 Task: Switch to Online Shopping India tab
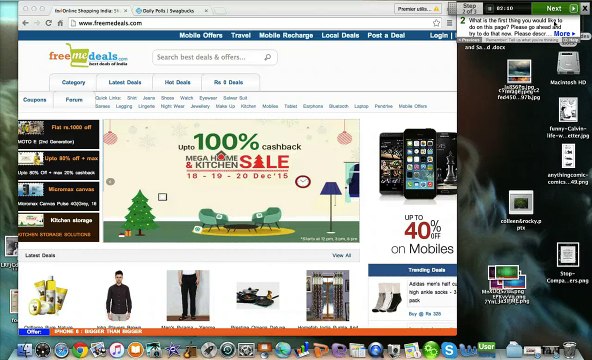coord(91,11)
